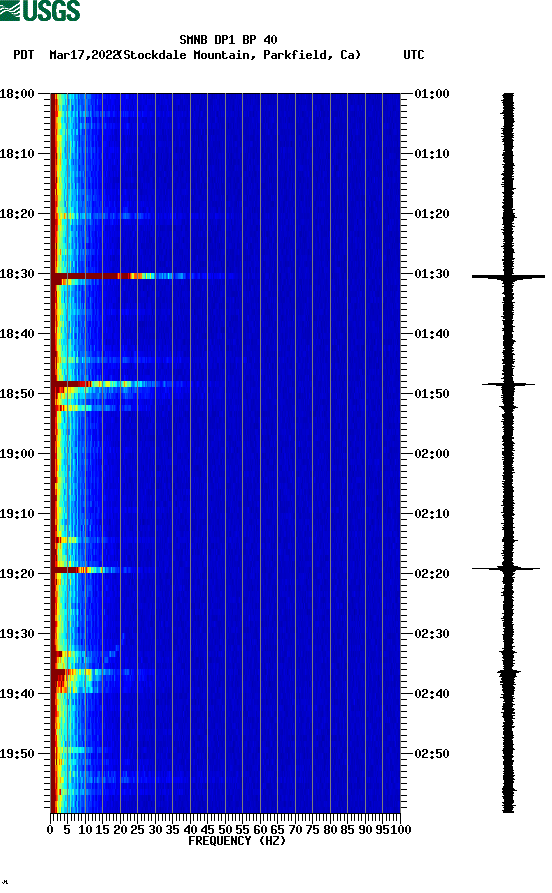Click the UTC timezone label
Viewport: 552px width, 893px height.
pos(414,55)
